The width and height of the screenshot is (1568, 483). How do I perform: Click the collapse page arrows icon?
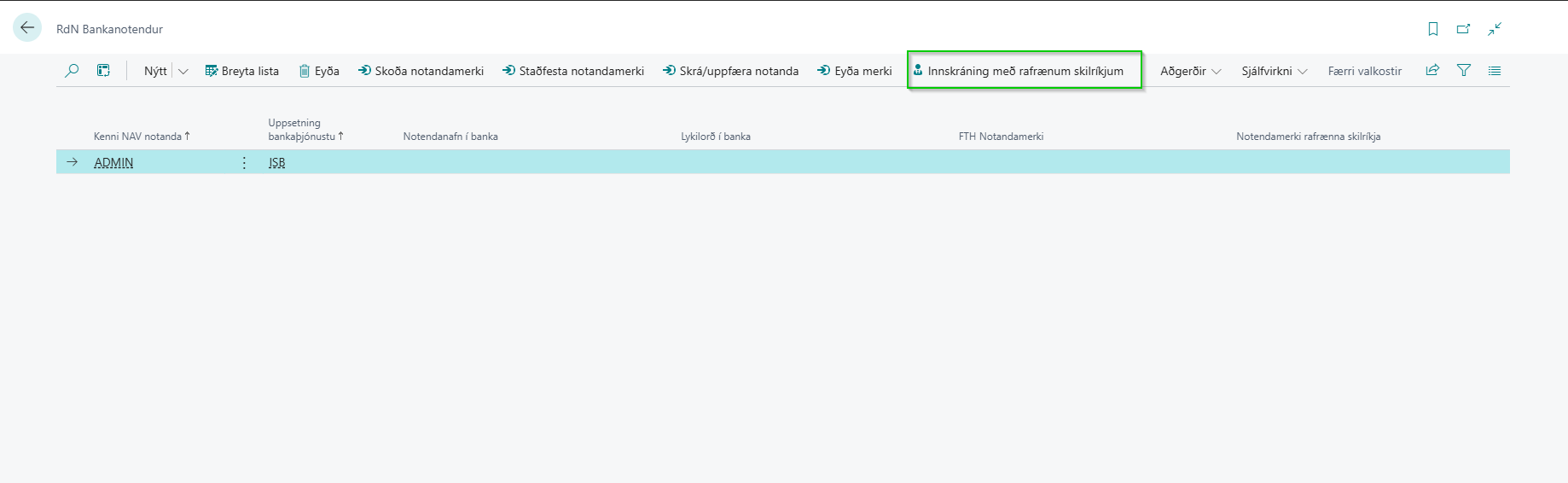pos(1495,29)
